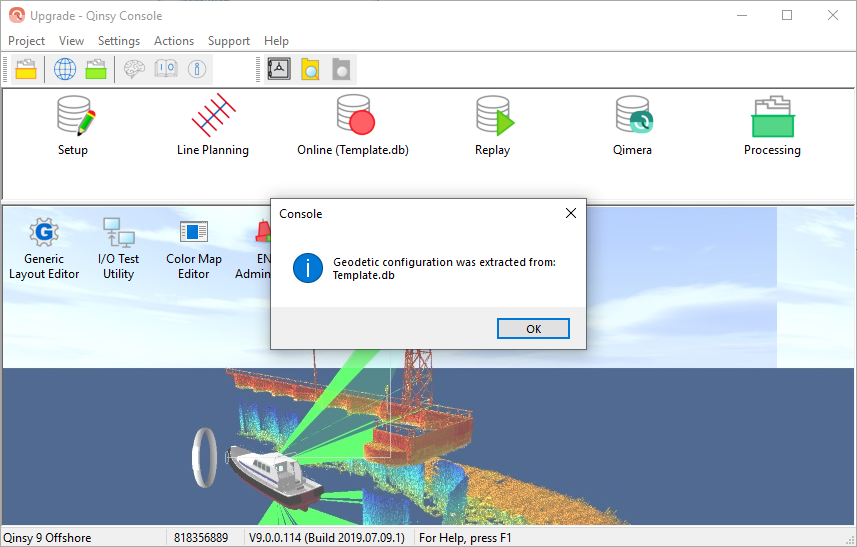Click the vault safe toolbar icon
This screenshot has width=857, height=547.
pyautogui.click(x=279, y=69)
